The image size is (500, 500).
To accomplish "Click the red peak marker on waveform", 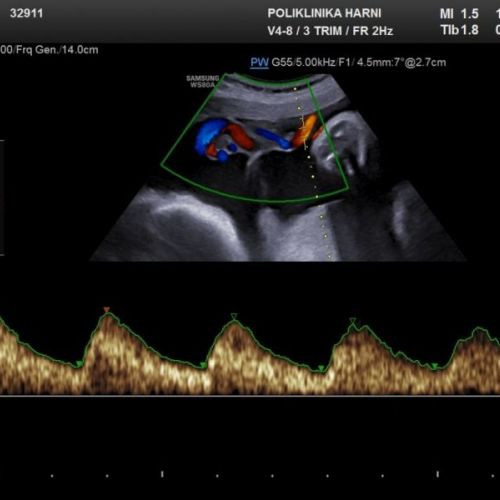I will (106, 310).
